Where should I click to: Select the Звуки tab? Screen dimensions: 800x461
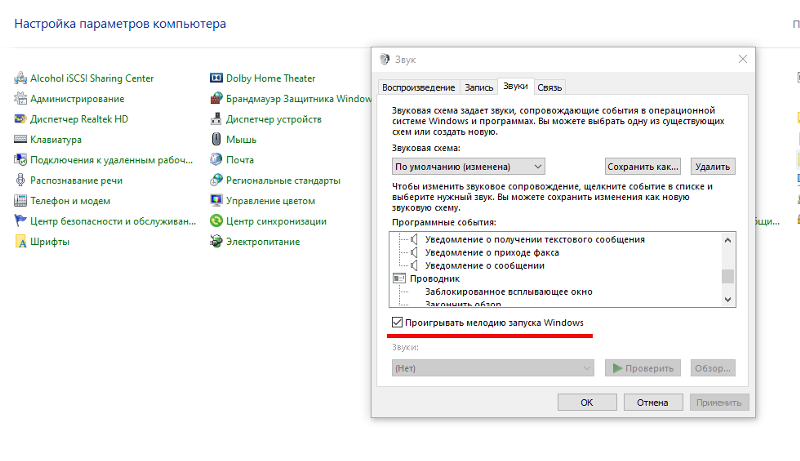click(515, 86)
